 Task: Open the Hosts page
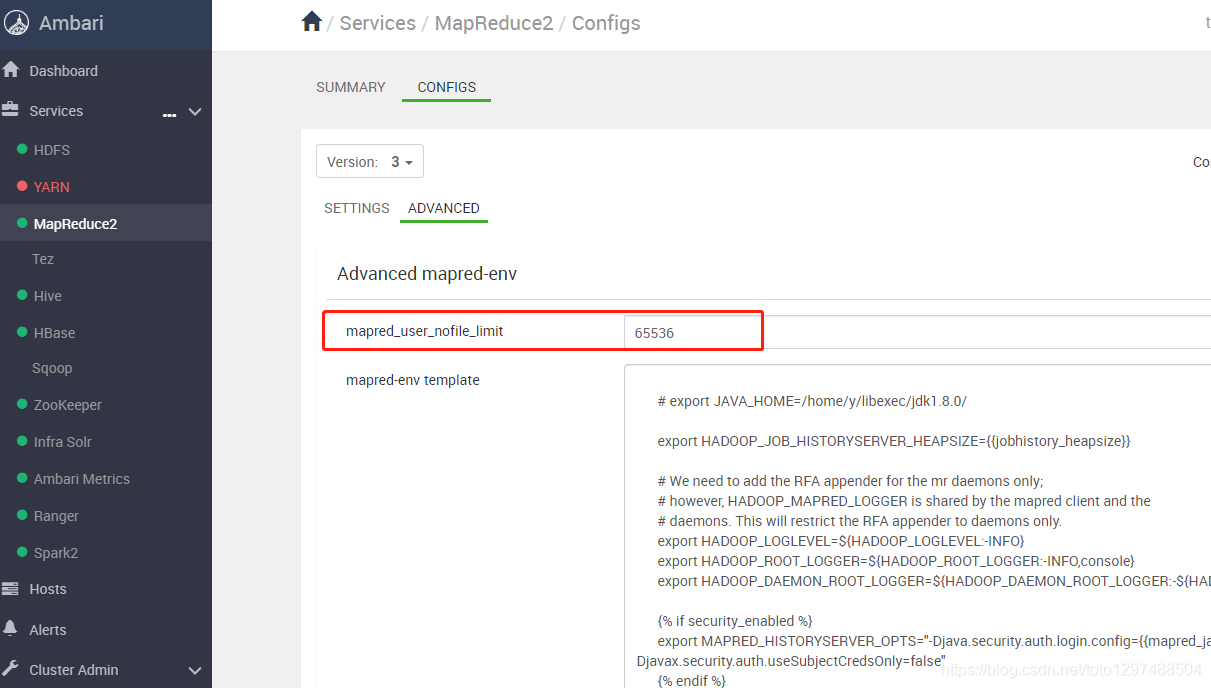pyautogui.click(x=48, y=589)
